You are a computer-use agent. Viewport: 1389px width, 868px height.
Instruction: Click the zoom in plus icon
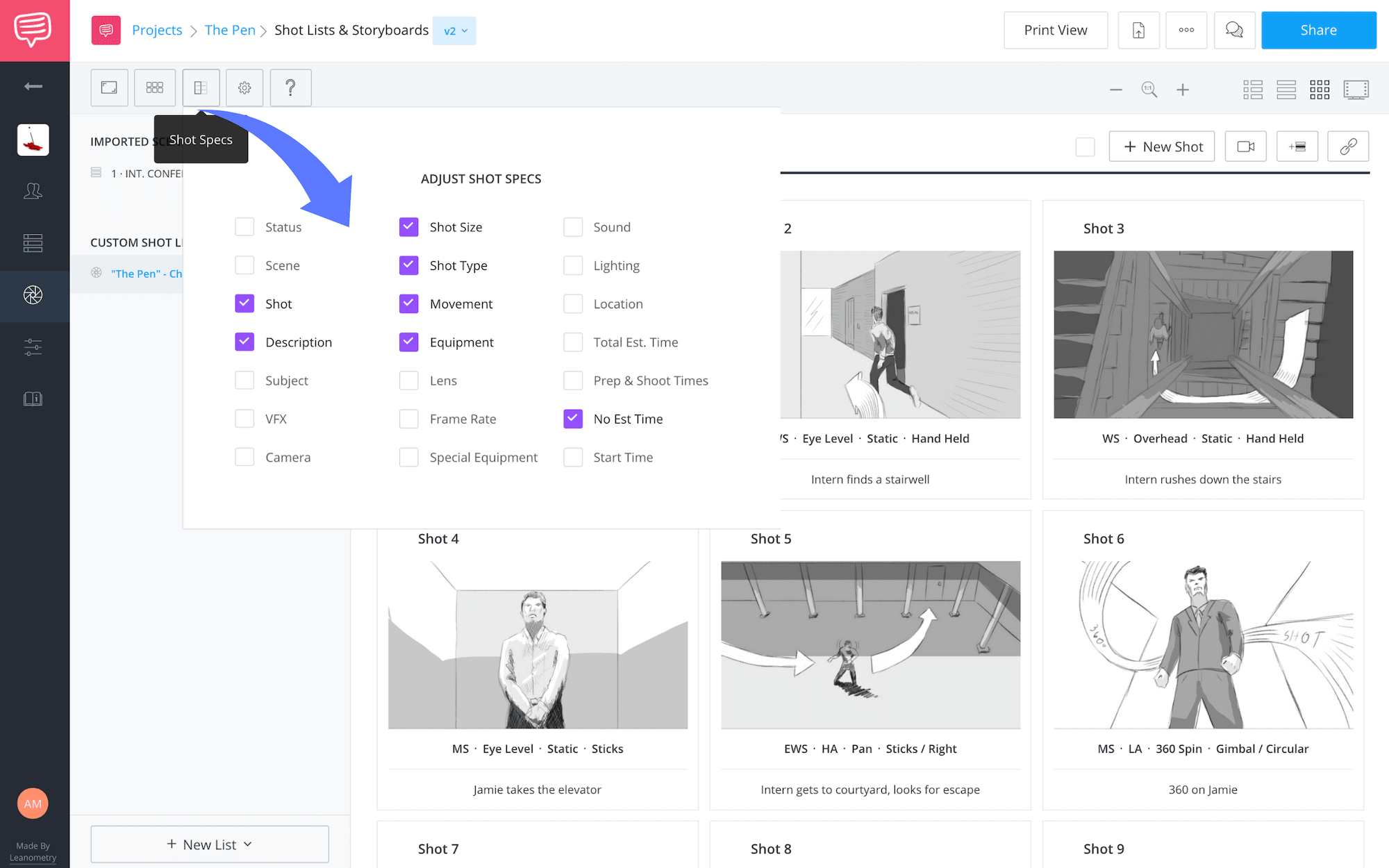(x=1183, y=90)
